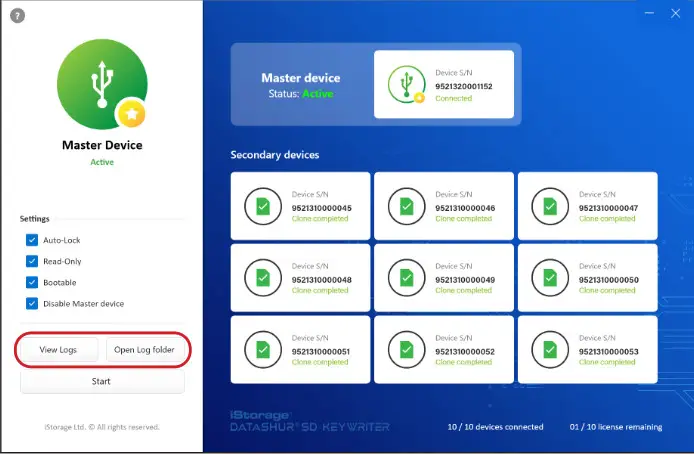The height and width of the screenshot is (454, 694).
Task: Click Clone completed under device 9521310000049
Action: tap(464, 290)
